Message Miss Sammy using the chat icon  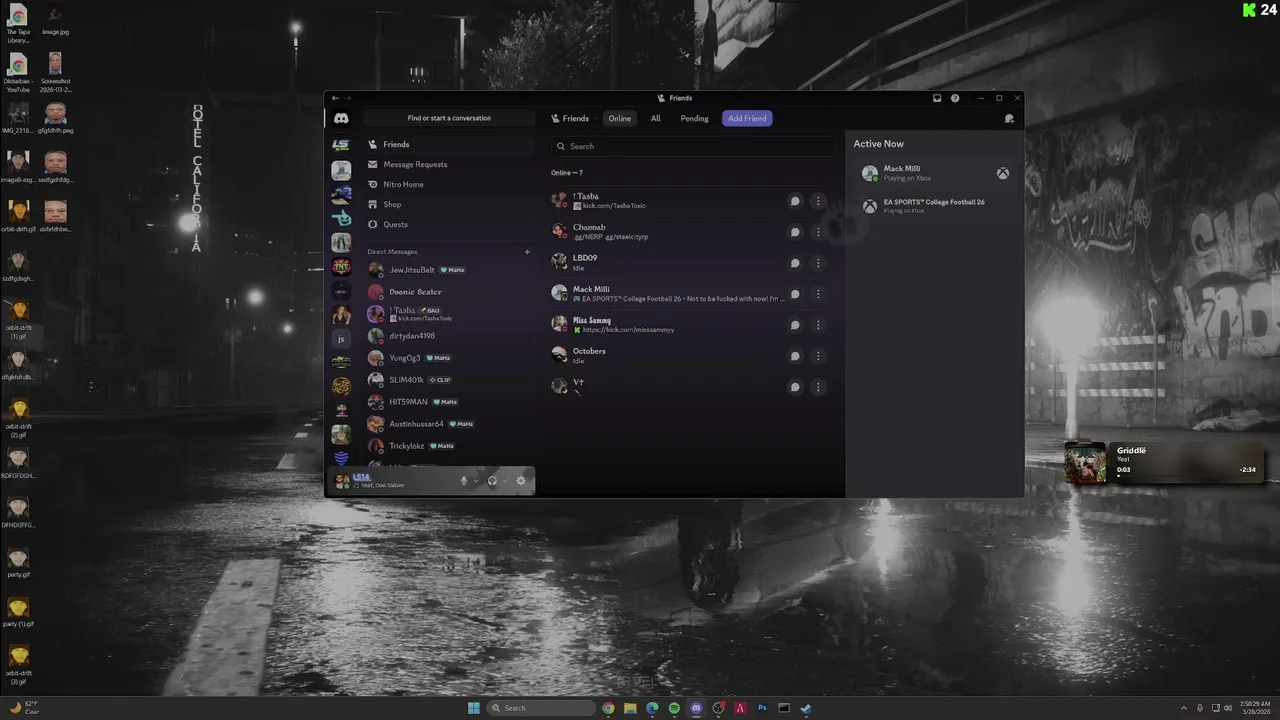pos(795,325)
